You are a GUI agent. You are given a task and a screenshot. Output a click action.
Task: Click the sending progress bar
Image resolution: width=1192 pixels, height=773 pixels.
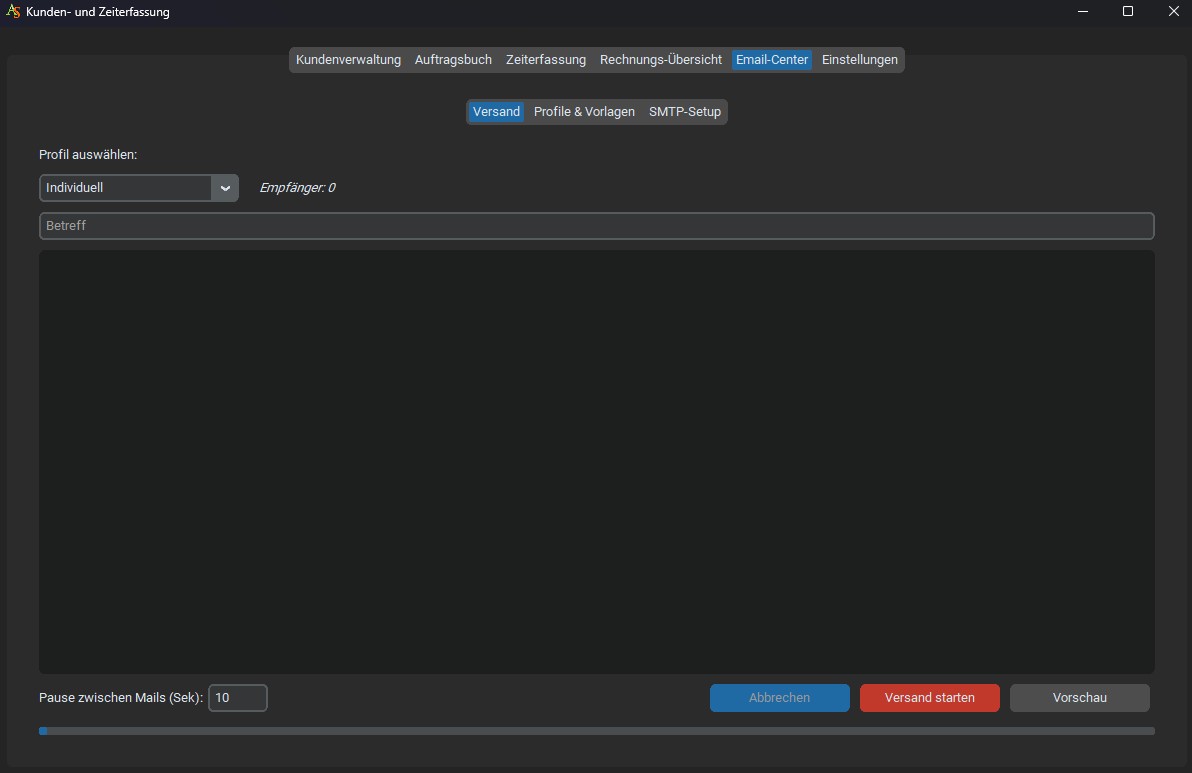click(597, 731)
